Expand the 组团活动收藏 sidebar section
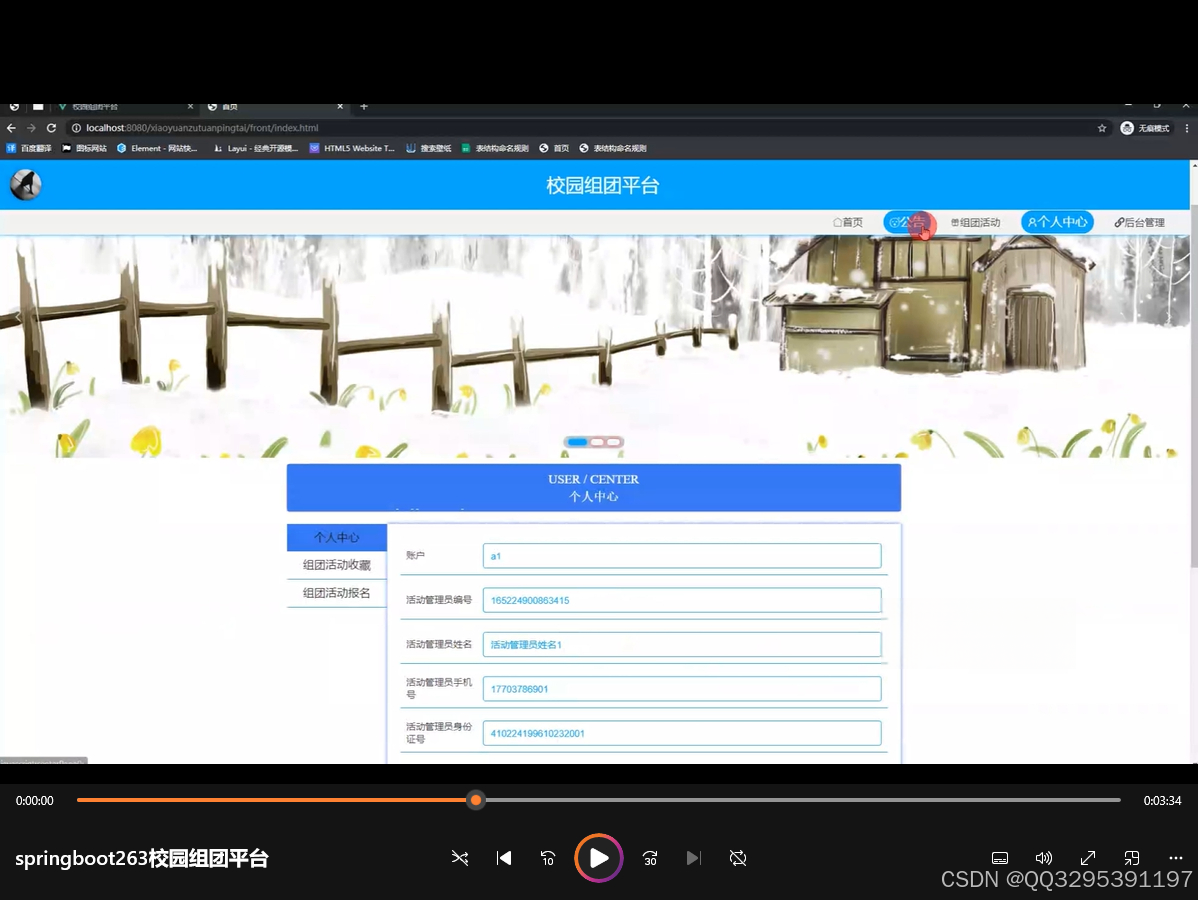 (336, 564)
